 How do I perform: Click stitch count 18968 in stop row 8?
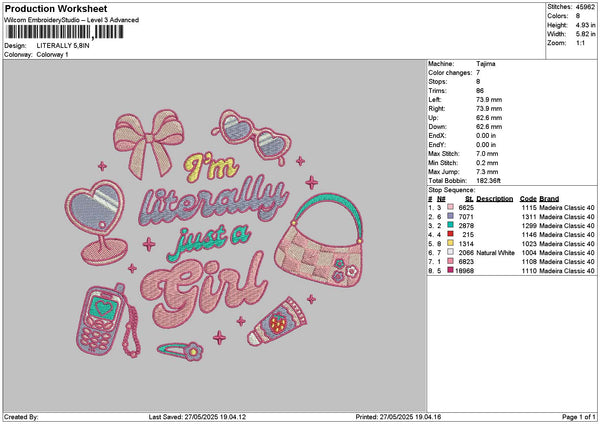[x=465, y=271]
